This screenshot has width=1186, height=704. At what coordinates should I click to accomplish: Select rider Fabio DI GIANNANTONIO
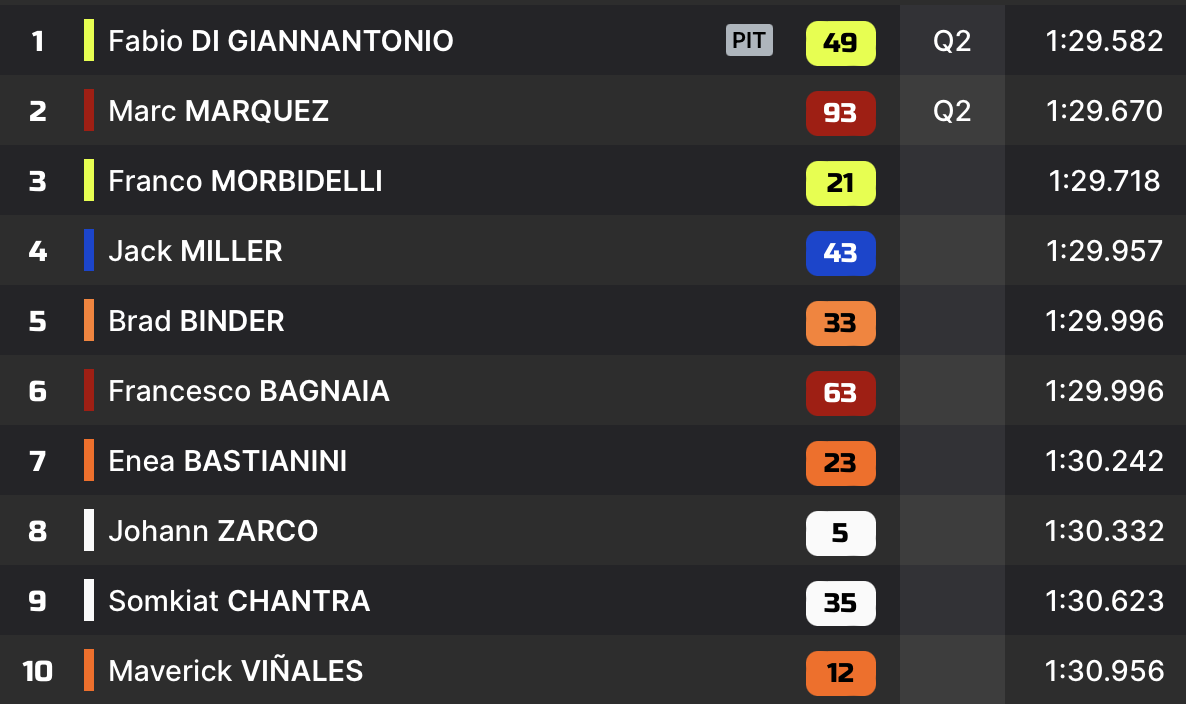(x=280, y=41)
